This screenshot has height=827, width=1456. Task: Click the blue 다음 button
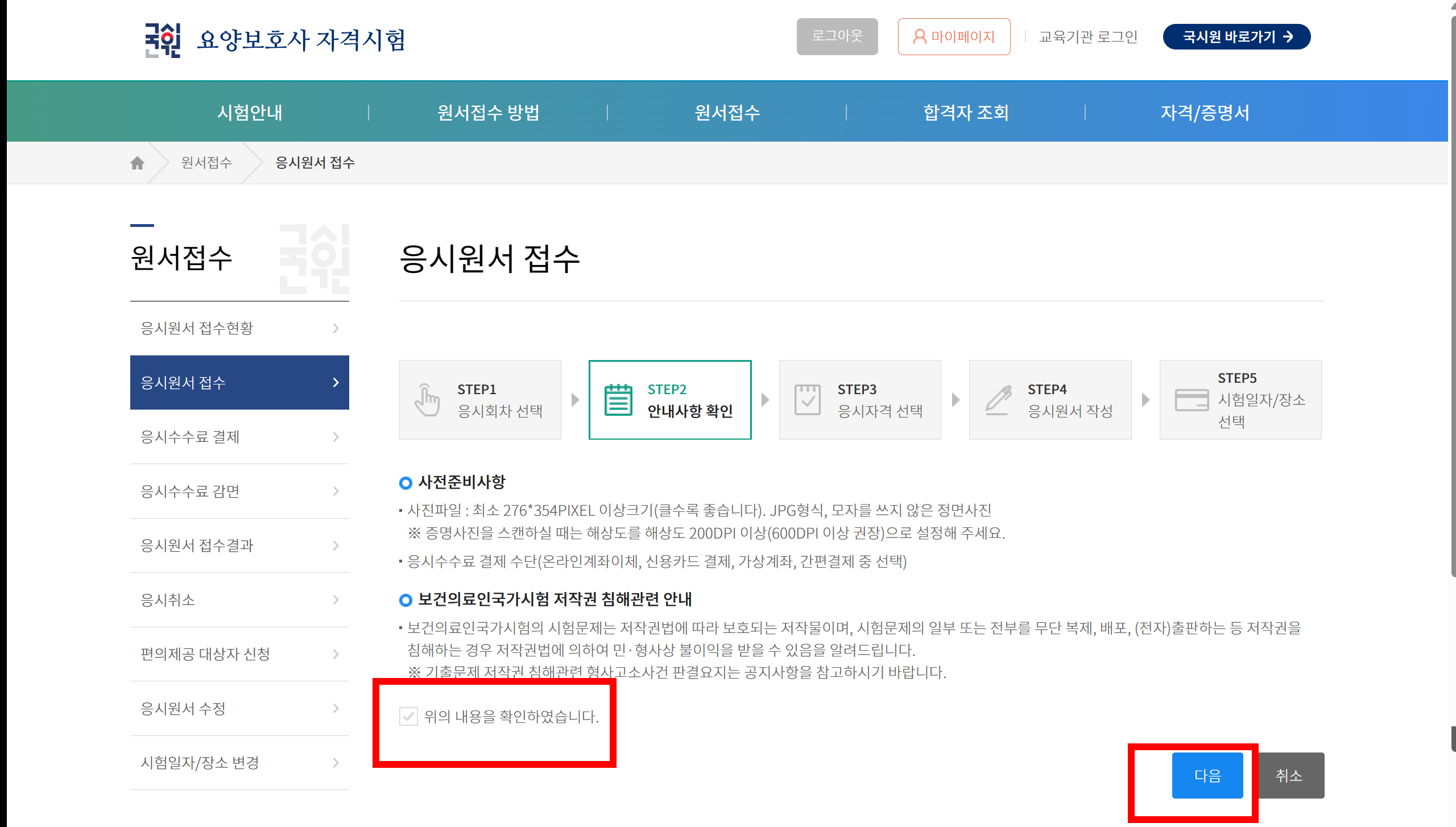tap(1207, 775)
